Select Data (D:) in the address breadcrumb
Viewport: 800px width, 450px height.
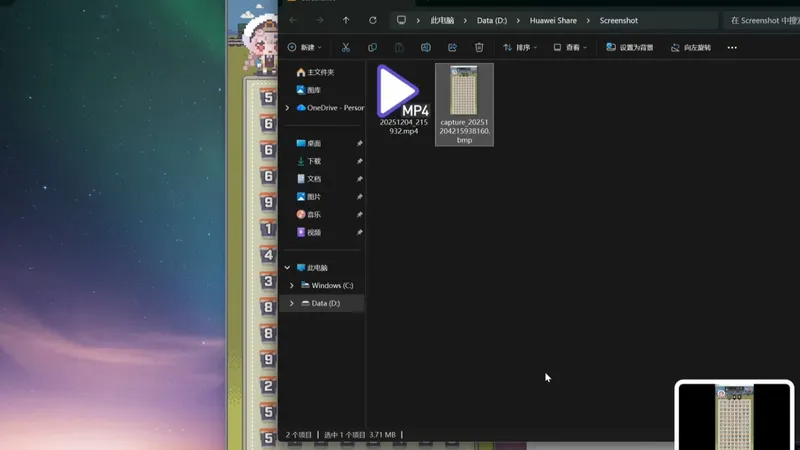[x=492, y=20]
